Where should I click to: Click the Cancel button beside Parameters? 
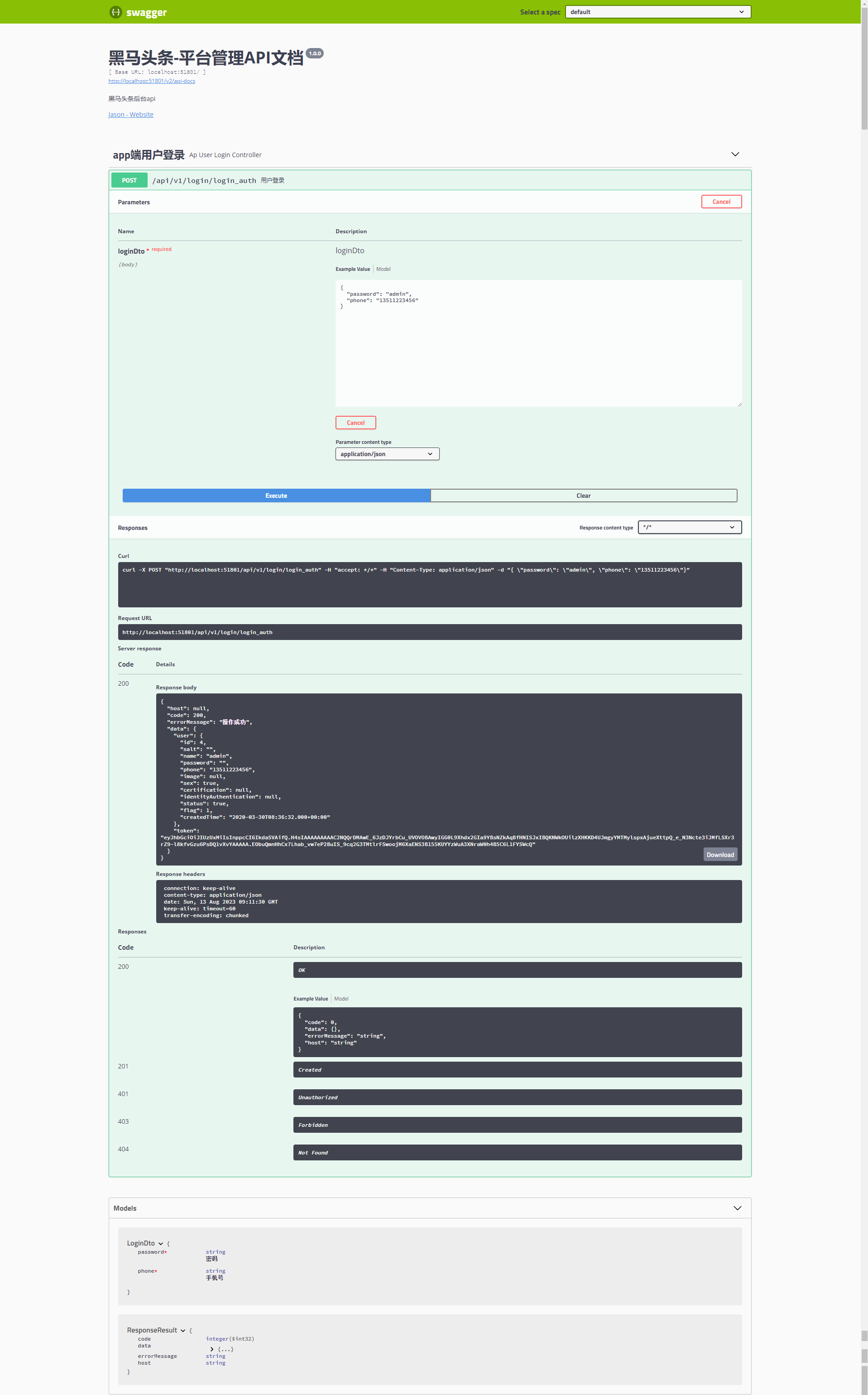(721, 202)
